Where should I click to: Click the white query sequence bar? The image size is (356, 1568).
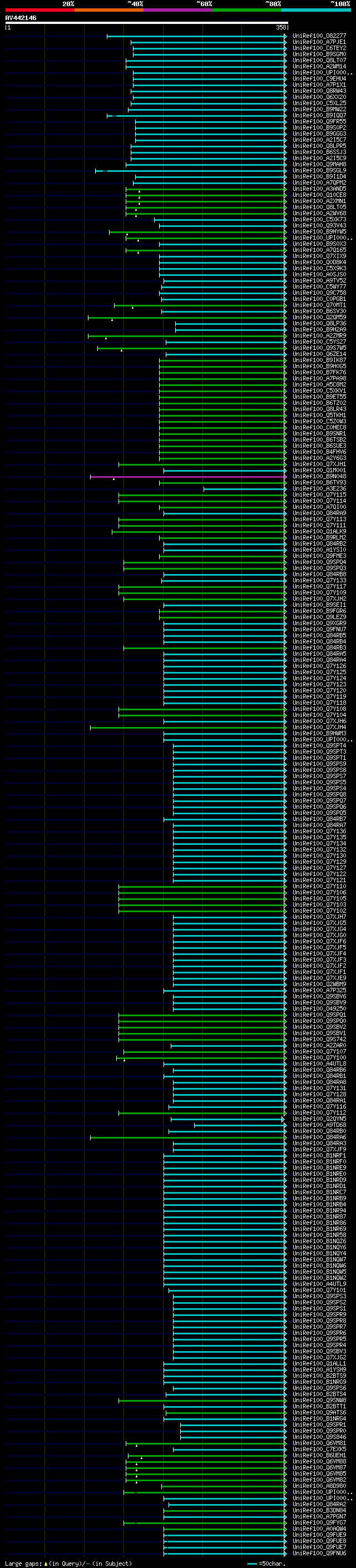pyautogui.click(x=147, y=22)
